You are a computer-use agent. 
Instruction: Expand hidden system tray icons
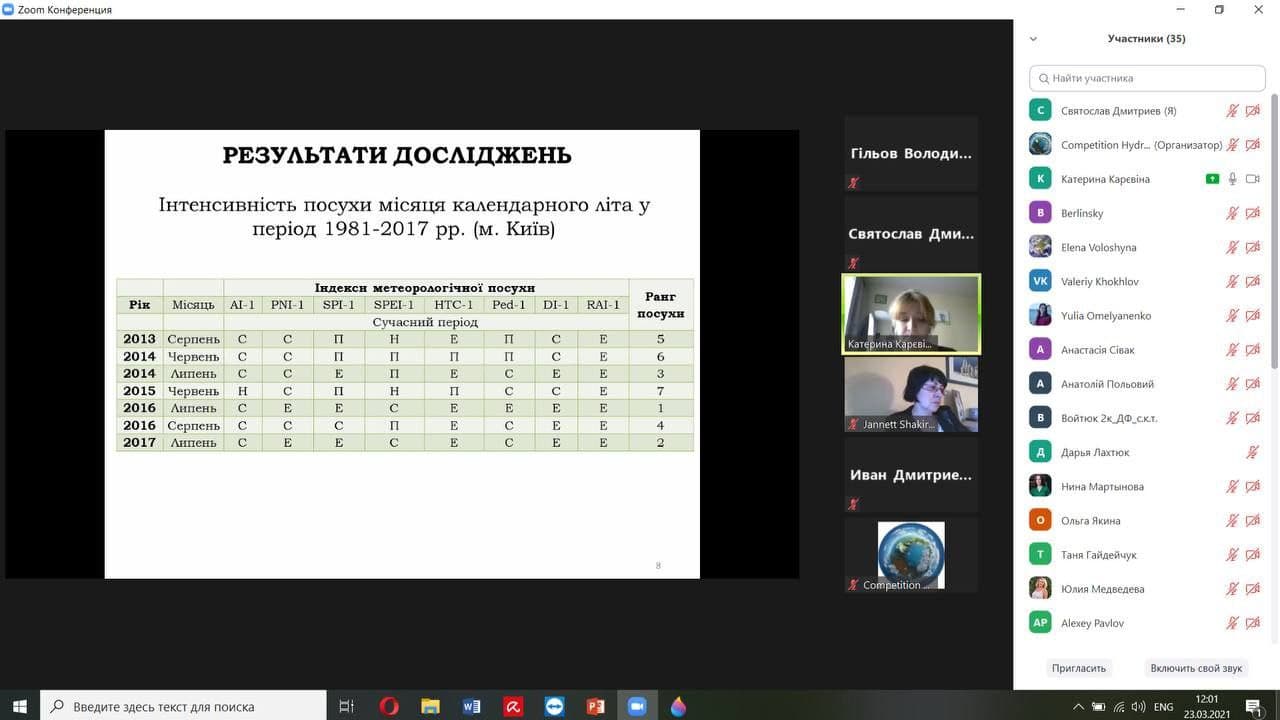pos(1078,707)
